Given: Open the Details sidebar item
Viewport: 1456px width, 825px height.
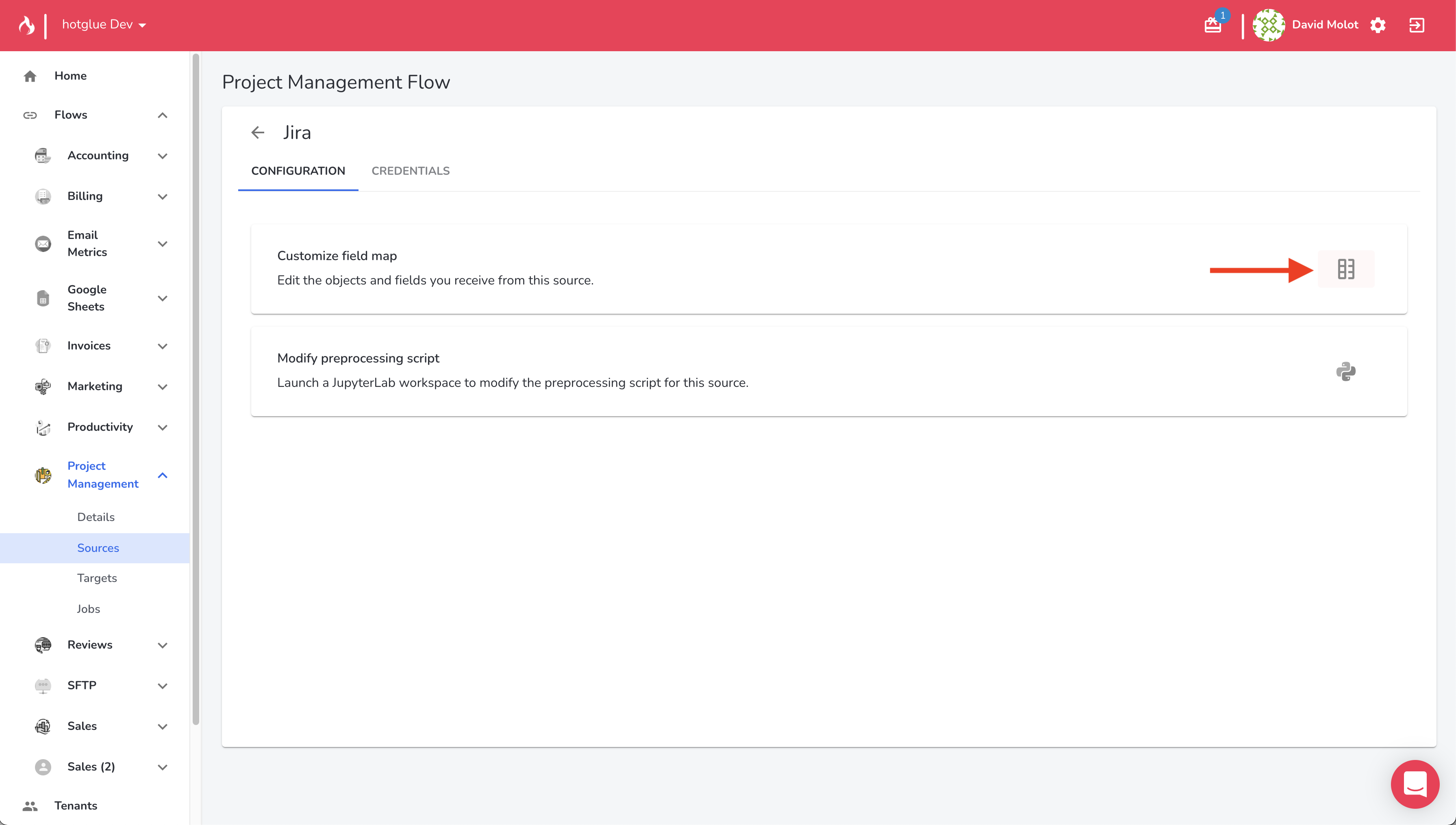Looking at the screenshot, I should 96,517.
